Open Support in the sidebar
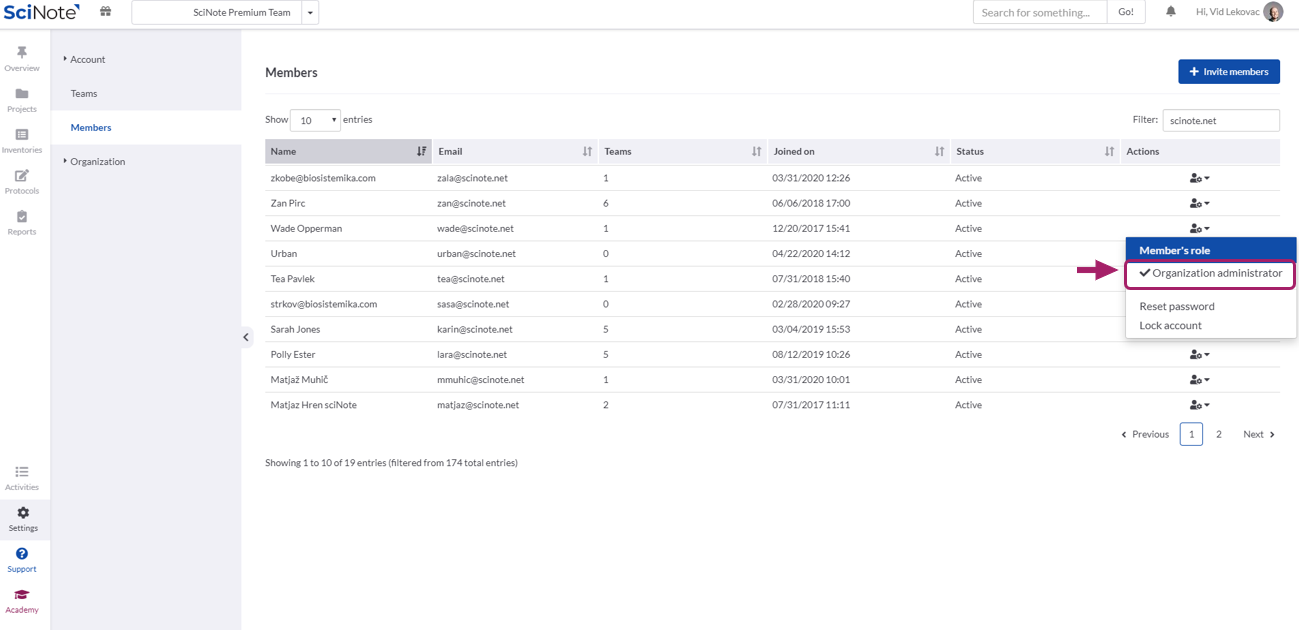Viewport: 1299px width, 630px height. 22,560
